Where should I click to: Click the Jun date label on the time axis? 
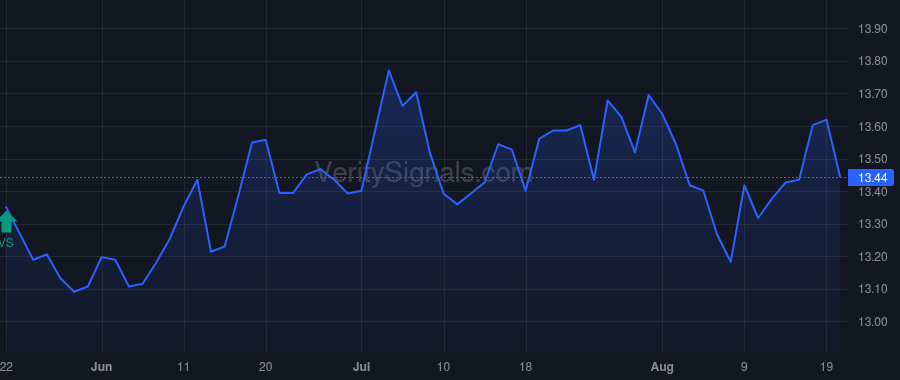pyautogui.click(x=102, y=367)
